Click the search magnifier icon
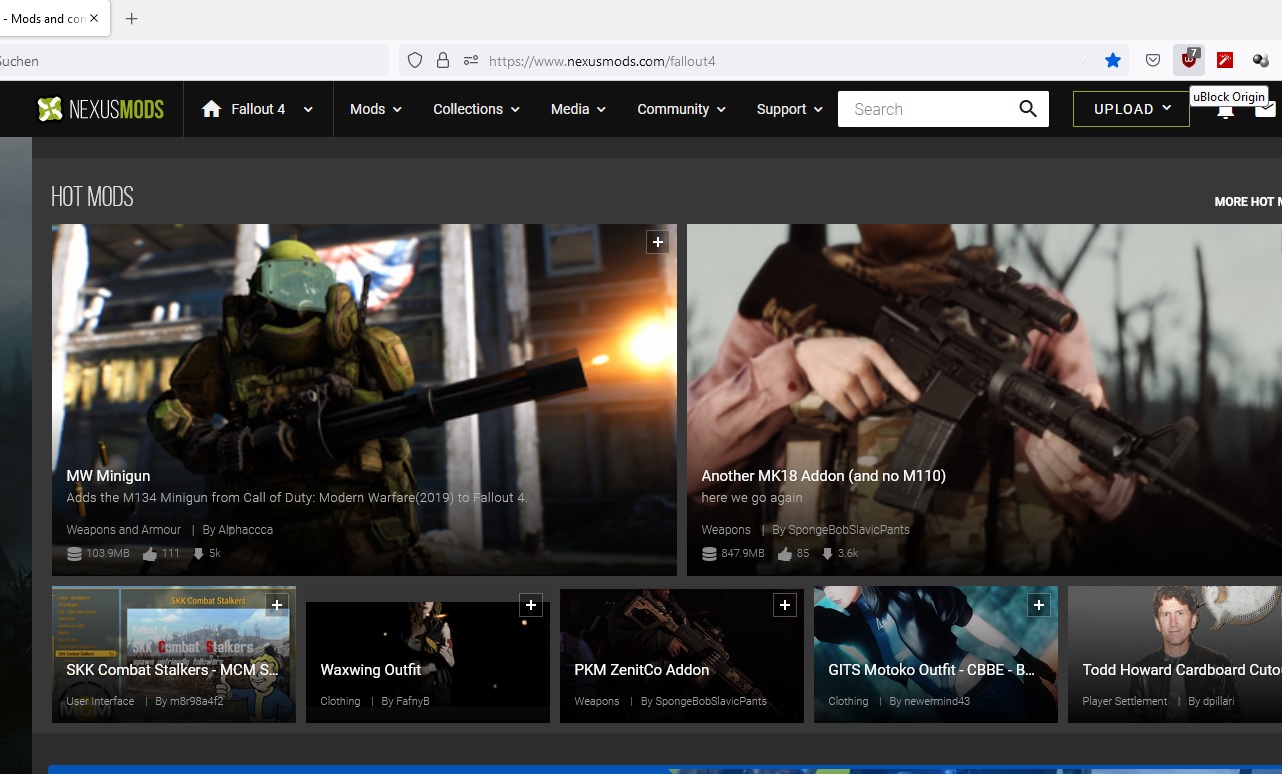The height and width of the screenshot is (774, 1282). click(1027, 109)
